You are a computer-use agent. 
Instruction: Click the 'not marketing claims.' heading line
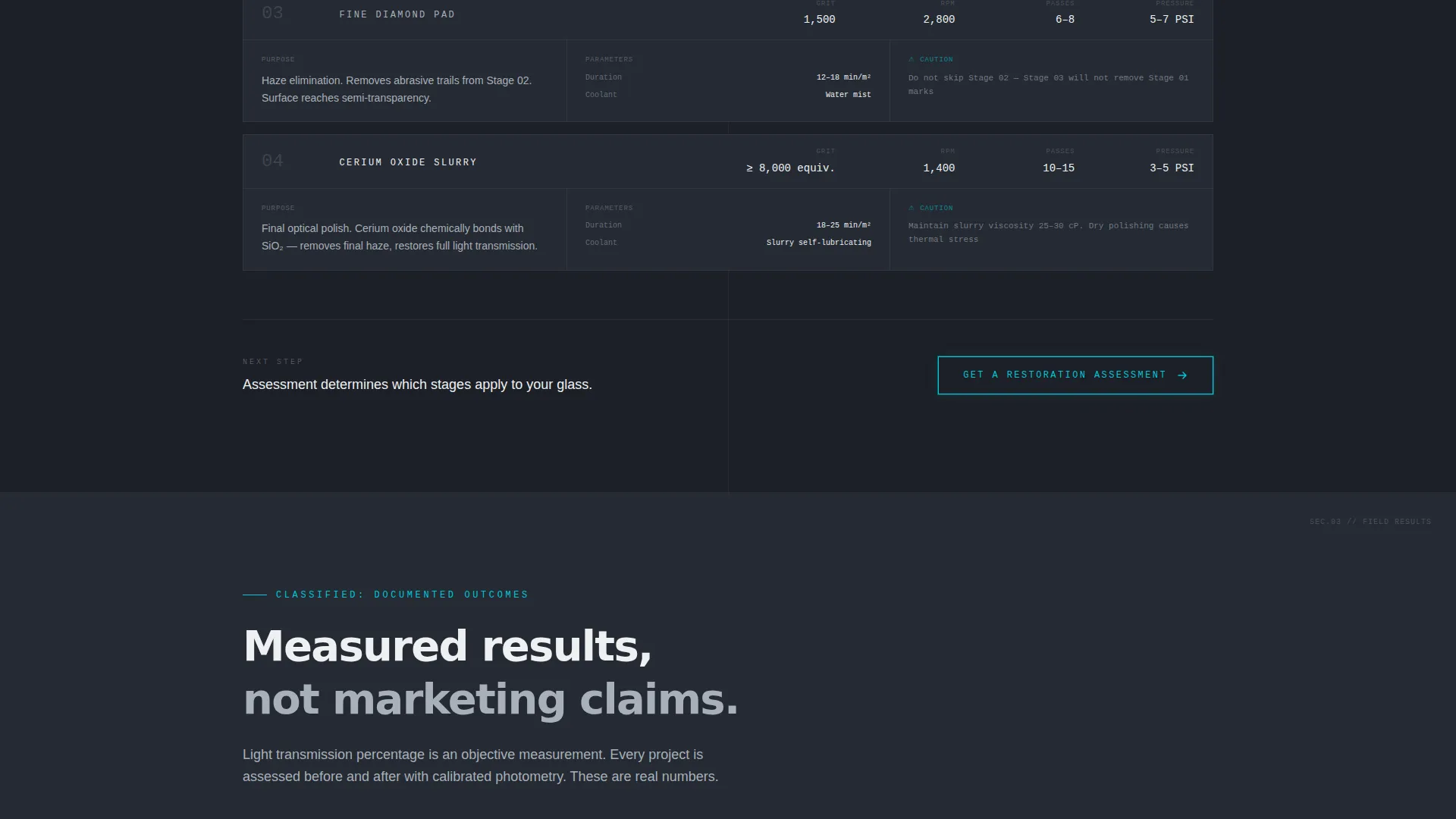pyautogui.click(x=491, y=699)
